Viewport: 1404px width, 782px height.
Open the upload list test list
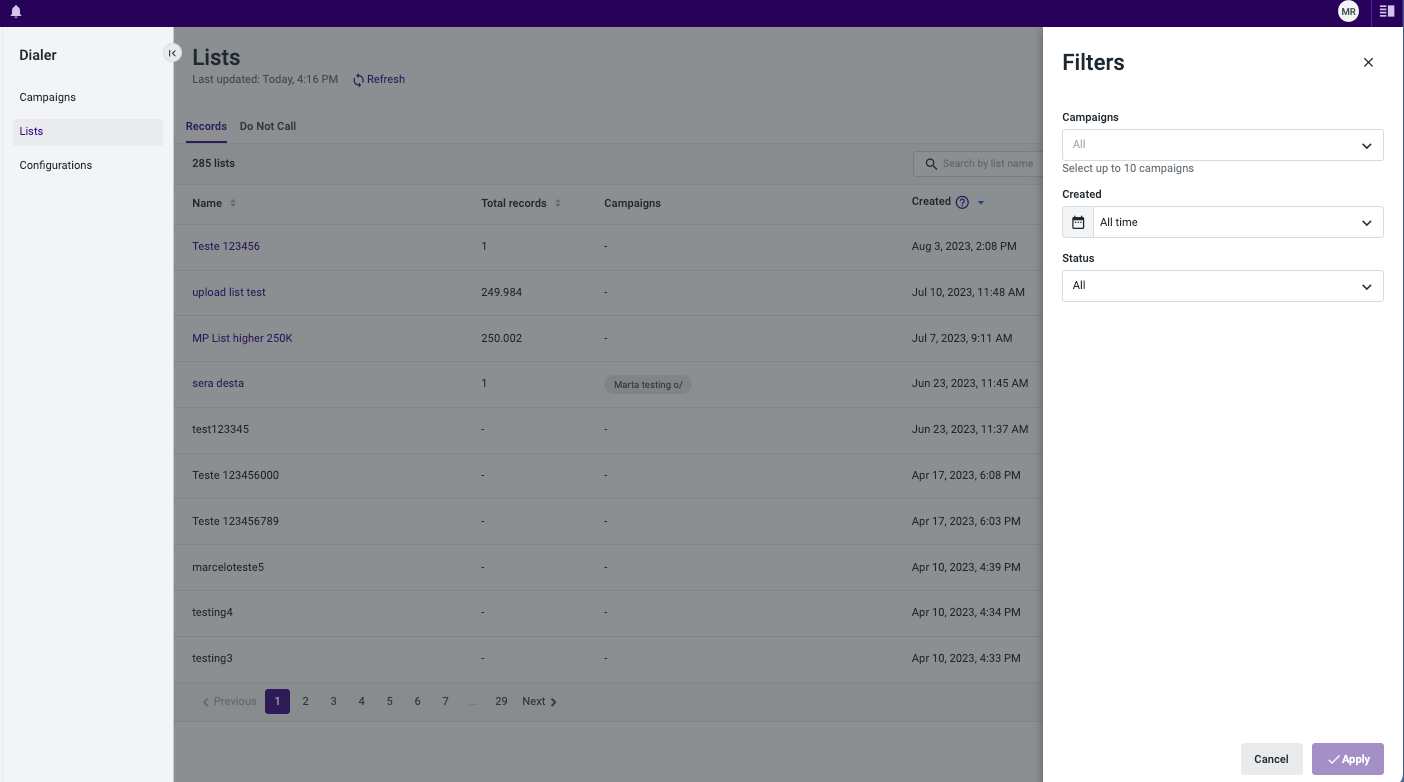[229, 292]
